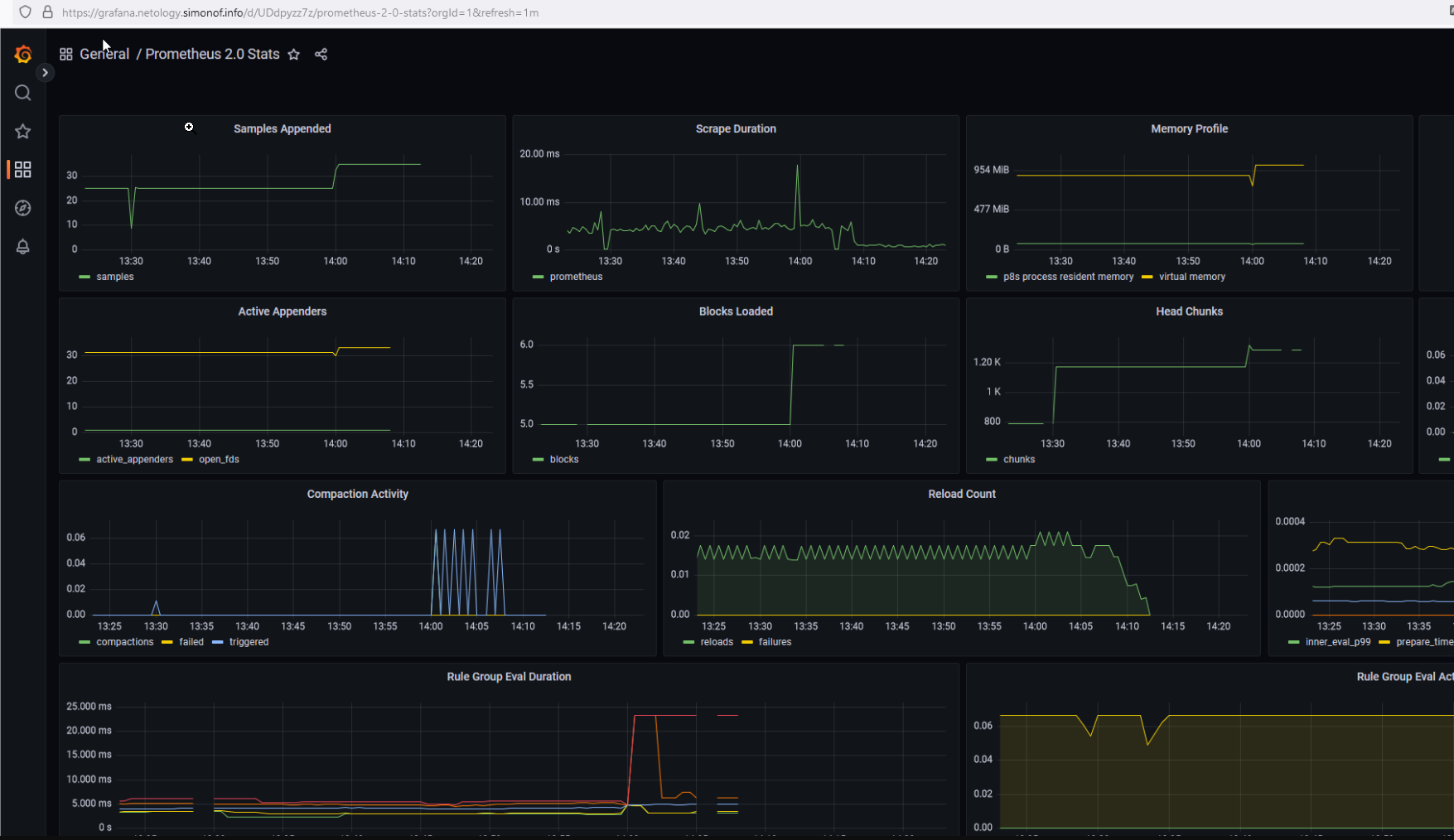The height and width of the screenshot is (840, 1454).
Task: Hide the samples series in Samples Appended
Action: (114, 277)
